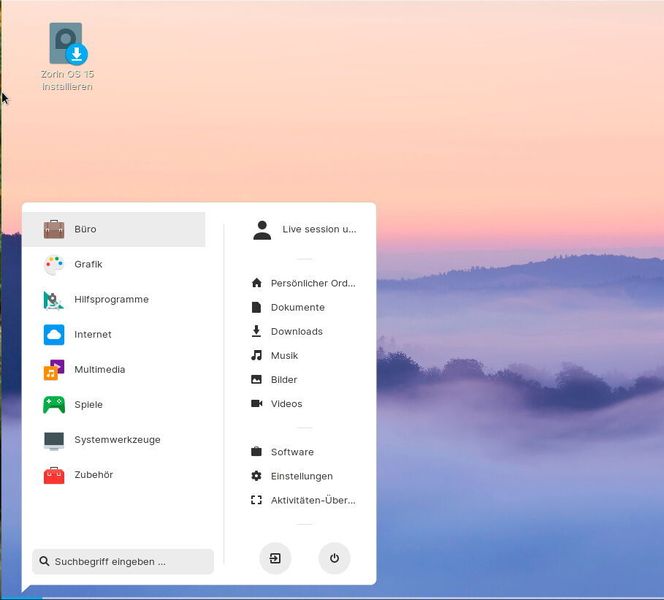
Task: Click the Zubehör red toolbox icon
Action: click(54, 475)
